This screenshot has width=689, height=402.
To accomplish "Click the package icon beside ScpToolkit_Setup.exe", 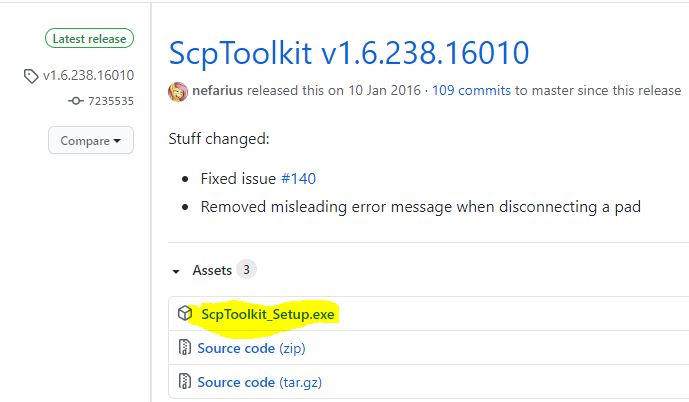I will click(x=185, y=313).
